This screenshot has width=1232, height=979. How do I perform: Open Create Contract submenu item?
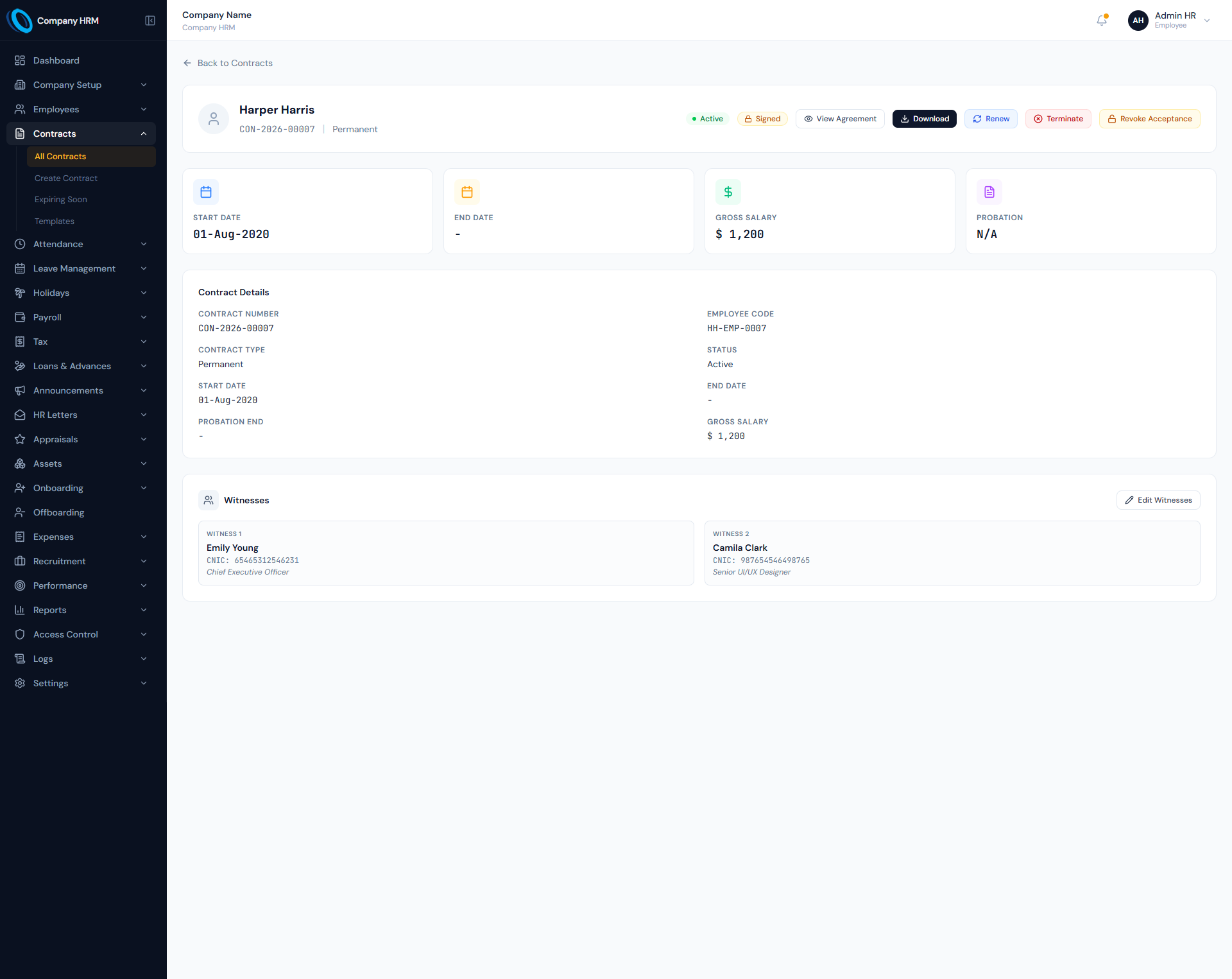coord(91,178)
